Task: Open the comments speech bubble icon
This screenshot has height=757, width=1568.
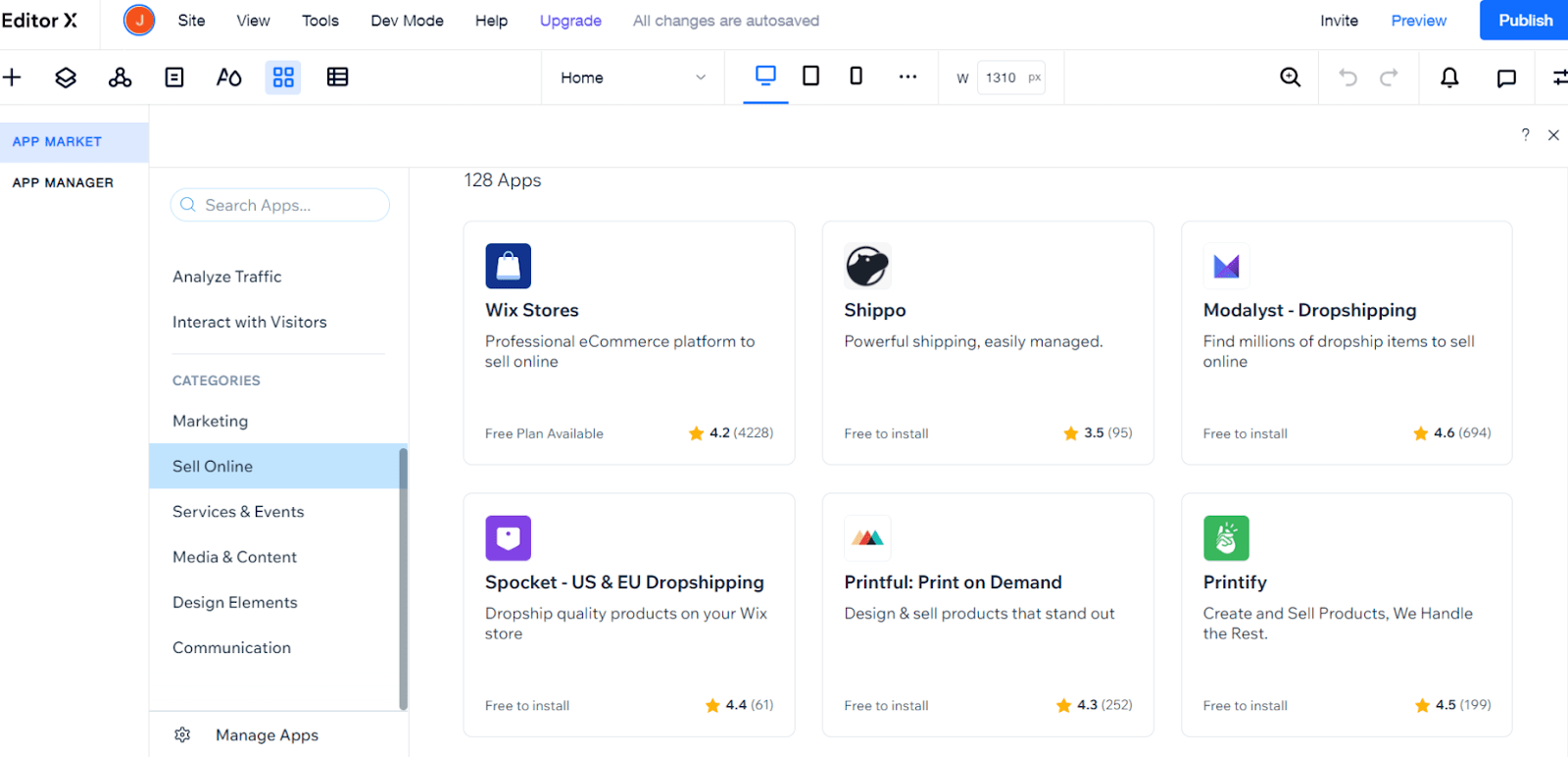Action: click(1506, 78)
